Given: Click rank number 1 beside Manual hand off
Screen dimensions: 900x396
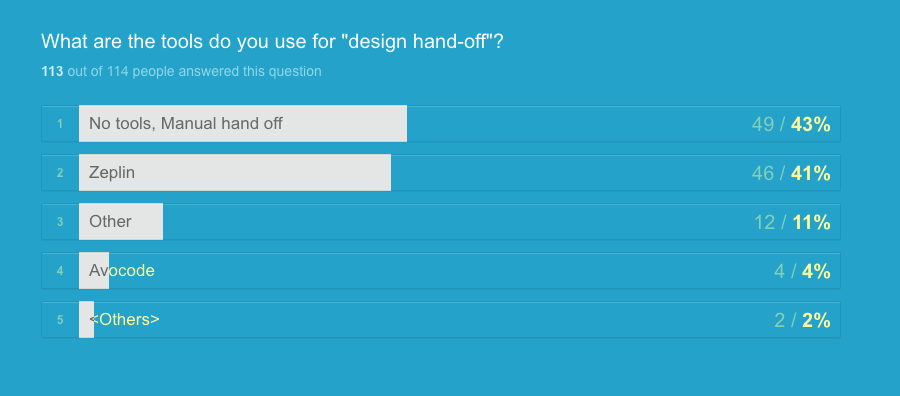Looking at the screenshot, I should click(x=60, y=123).
